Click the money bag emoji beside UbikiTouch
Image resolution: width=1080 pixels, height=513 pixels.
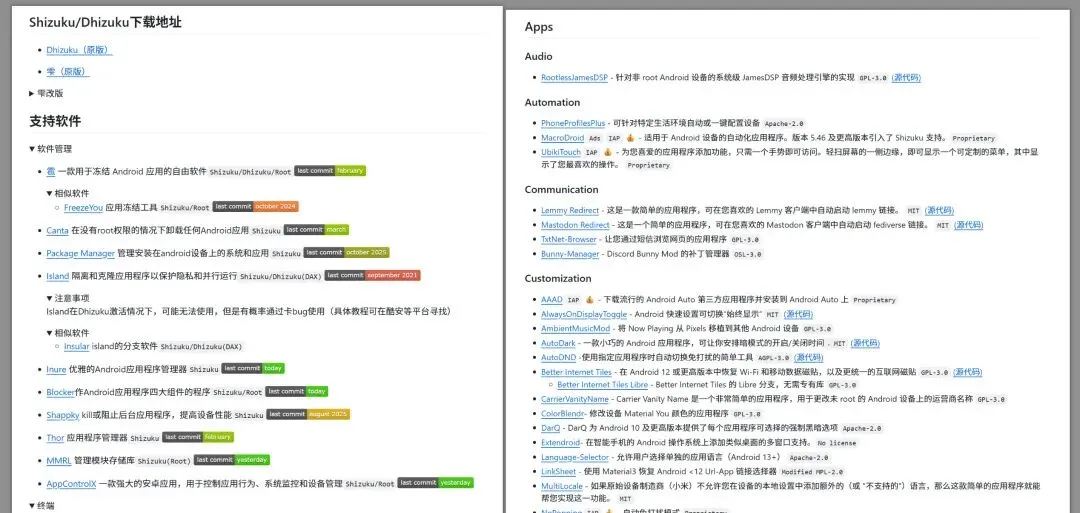click(x=608, y=152)
